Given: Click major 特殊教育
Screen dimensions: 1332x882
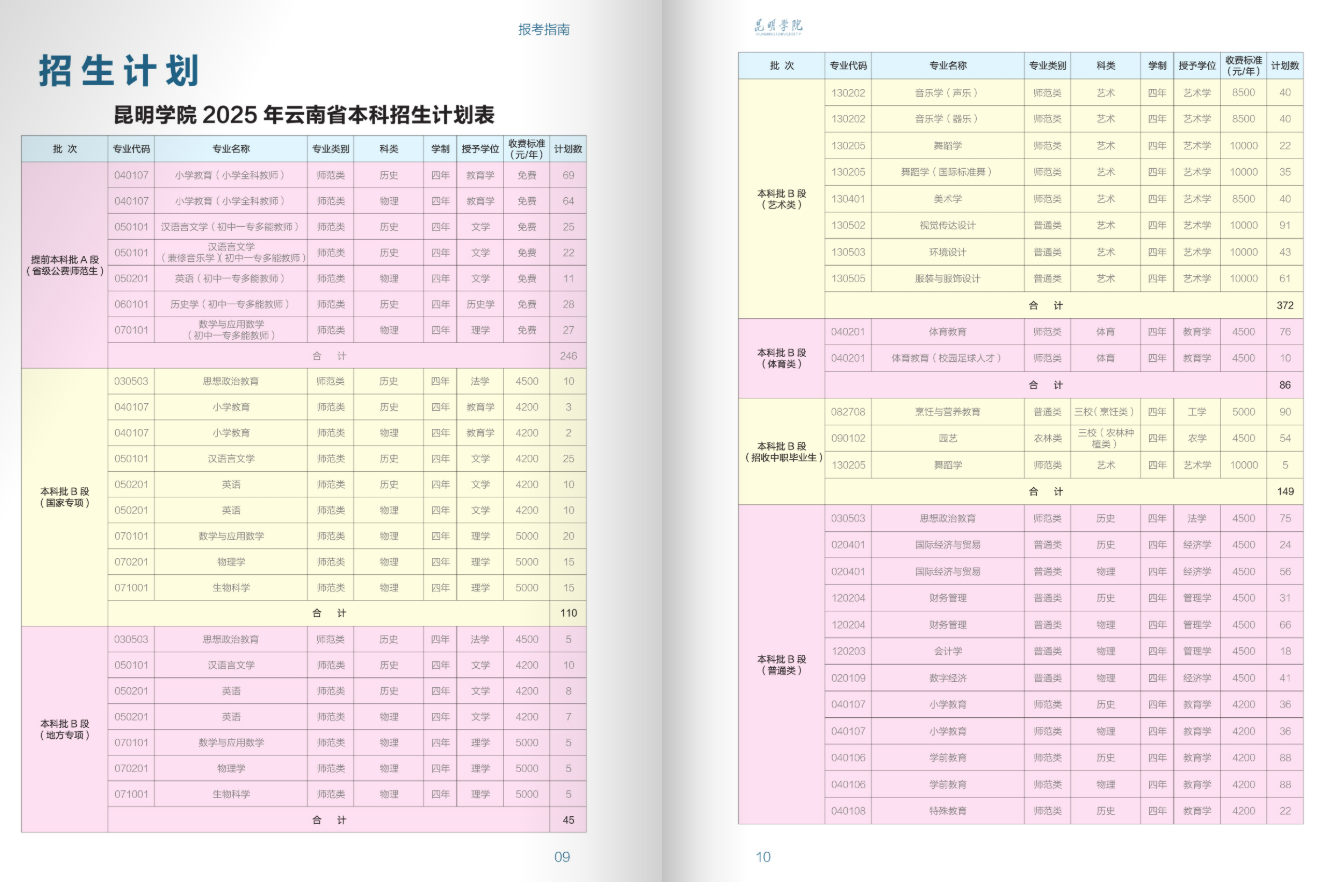Looking at the screenshot, I should coord(947,811).
